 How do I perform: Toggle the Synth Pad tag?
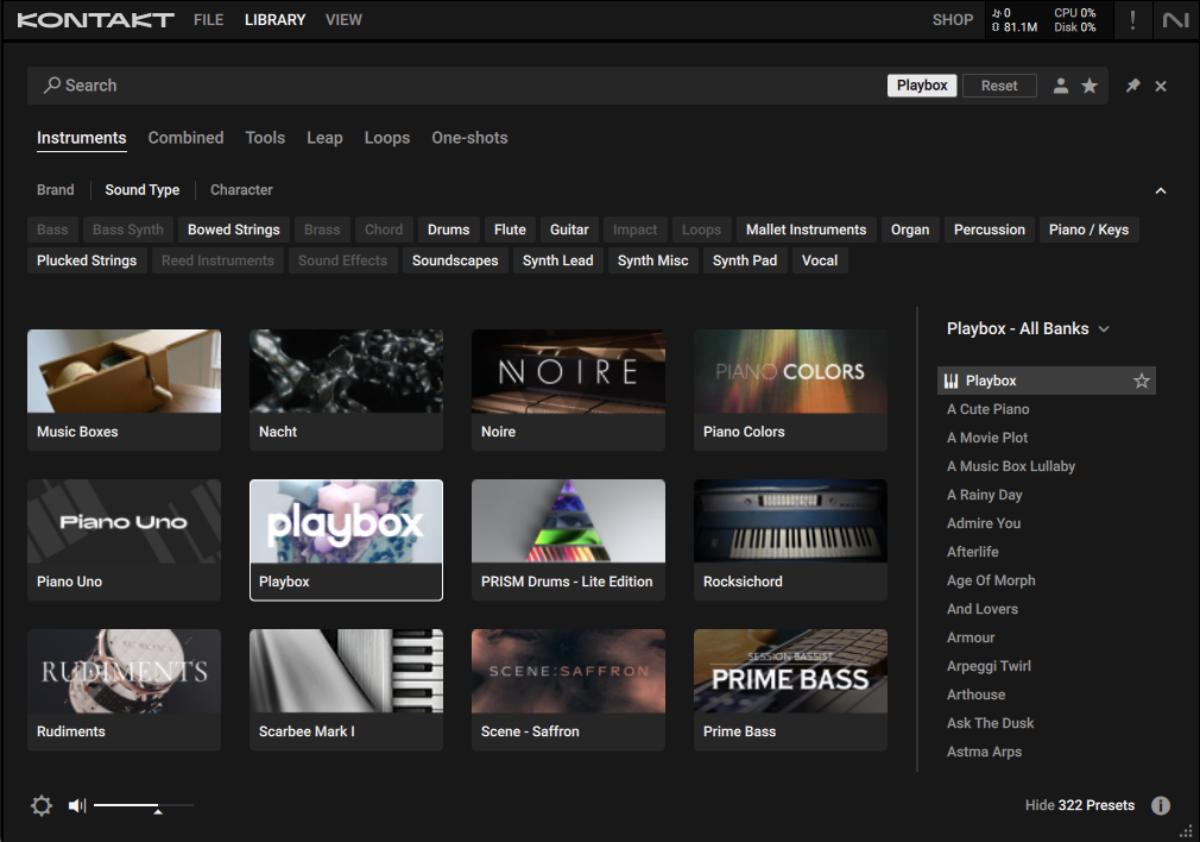coord(745,261)
